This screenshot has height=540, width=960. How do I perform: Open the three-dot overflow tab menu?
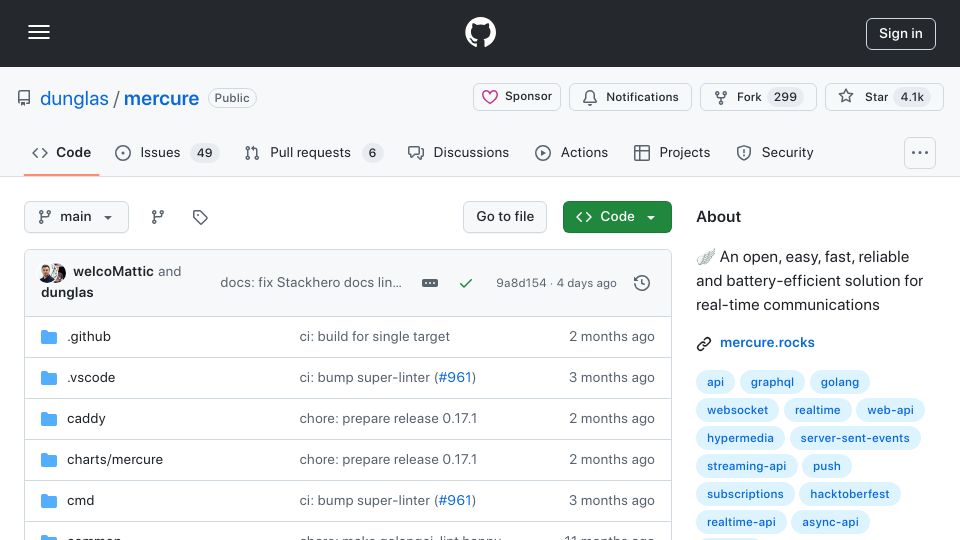(x=920, y=153)
